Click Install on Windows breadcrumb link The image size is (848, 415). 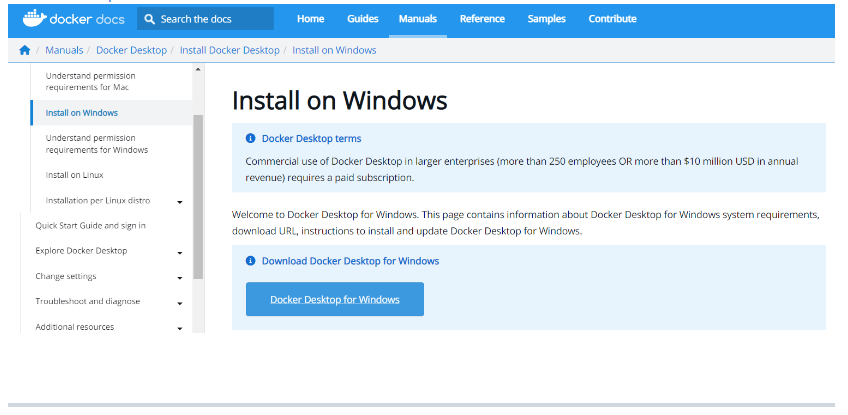tap(334, 50)
